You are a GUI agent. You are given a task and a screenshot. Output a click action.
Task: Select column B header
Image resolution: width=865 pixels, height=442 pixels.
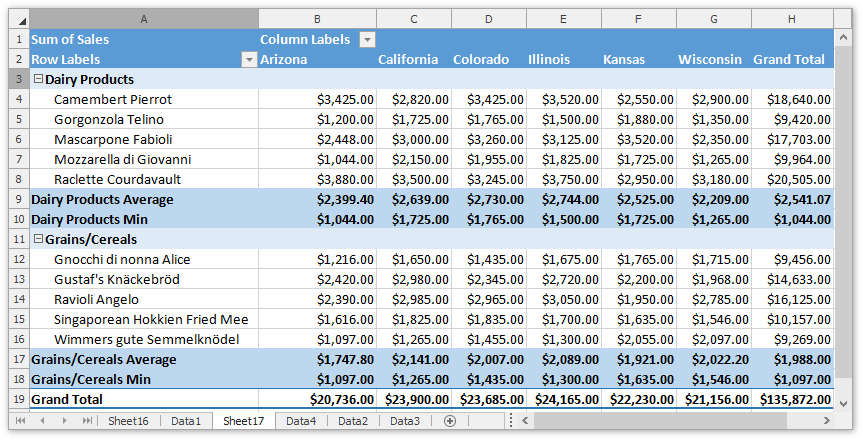[317, 19]
